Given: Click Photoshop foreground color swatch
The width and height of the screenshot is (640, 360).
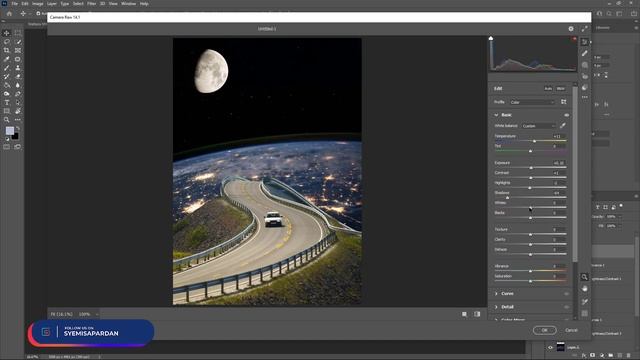Looking at the screenshot, I should [x=9, y=131].
